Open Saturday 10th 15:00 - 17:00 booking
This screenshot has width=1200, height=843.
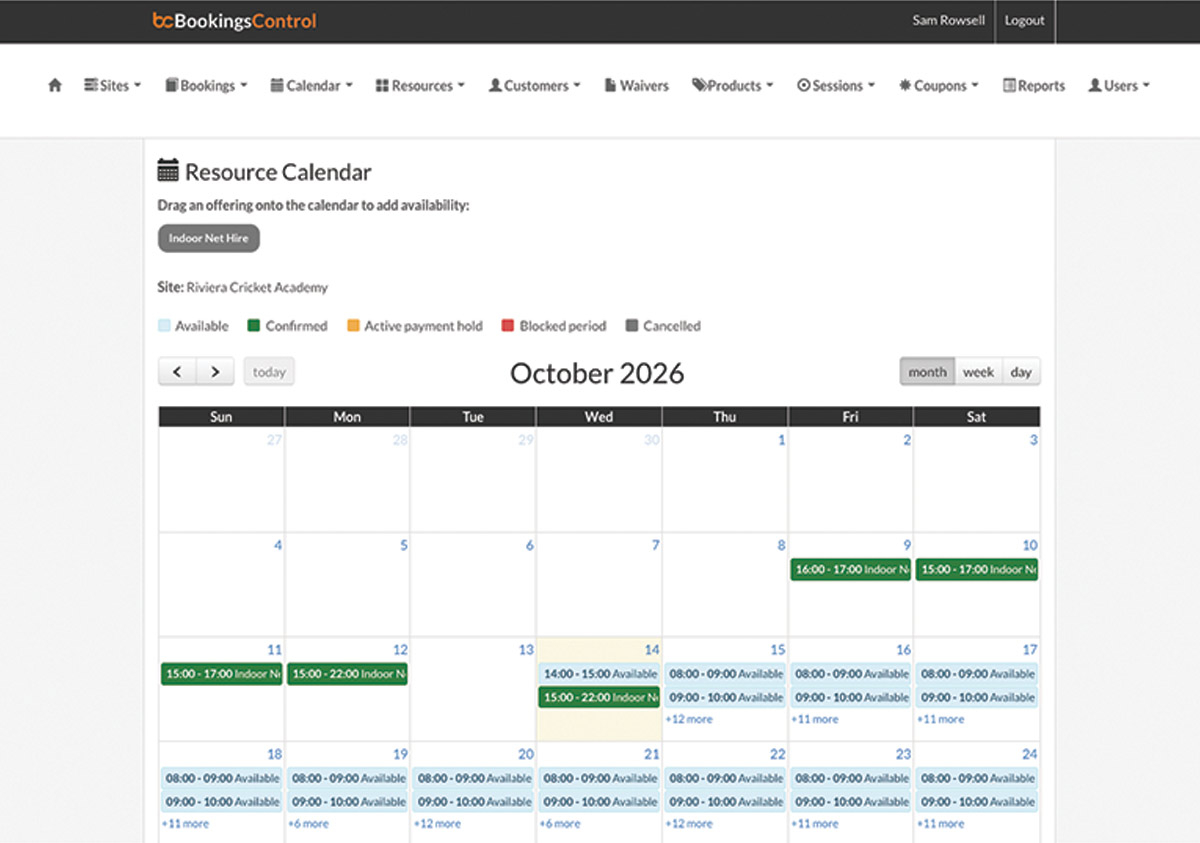[977, 569]
